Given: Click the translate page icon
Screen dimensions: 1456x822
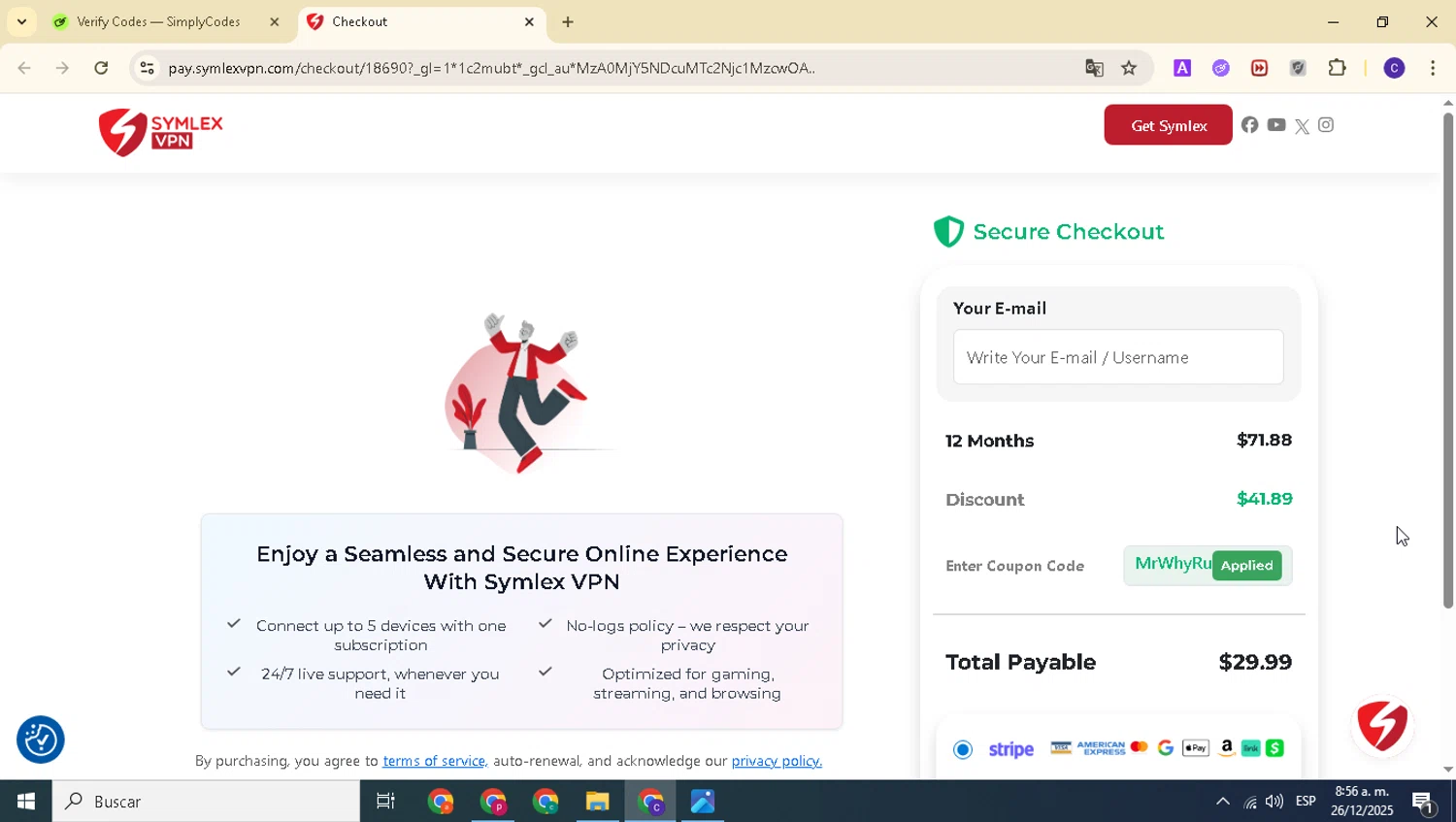Looking at the screenshot, I should pos(1094,68).
